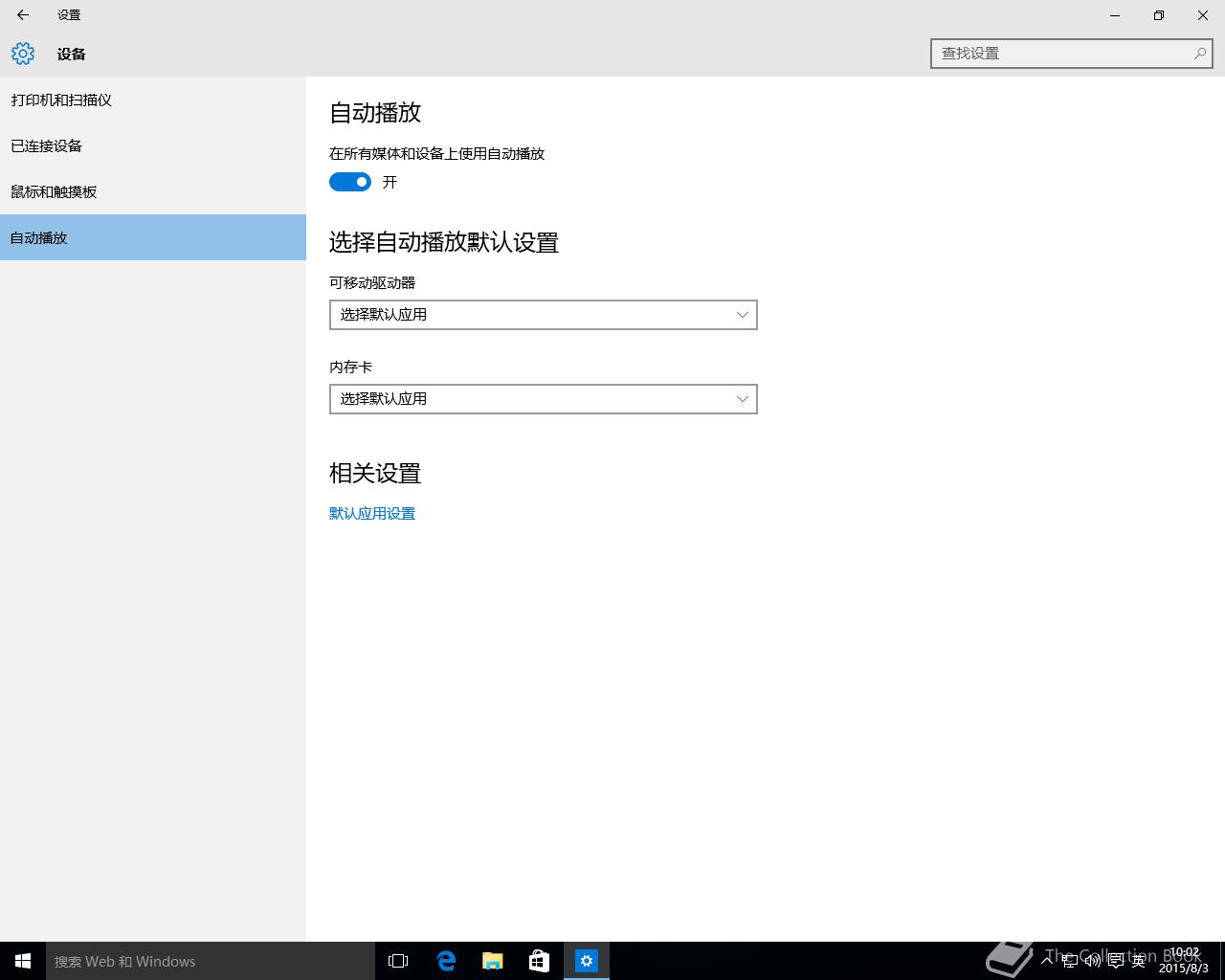Open Task View from taskbar
Viewport: 1225px width, 980px height.
[398, 961]
